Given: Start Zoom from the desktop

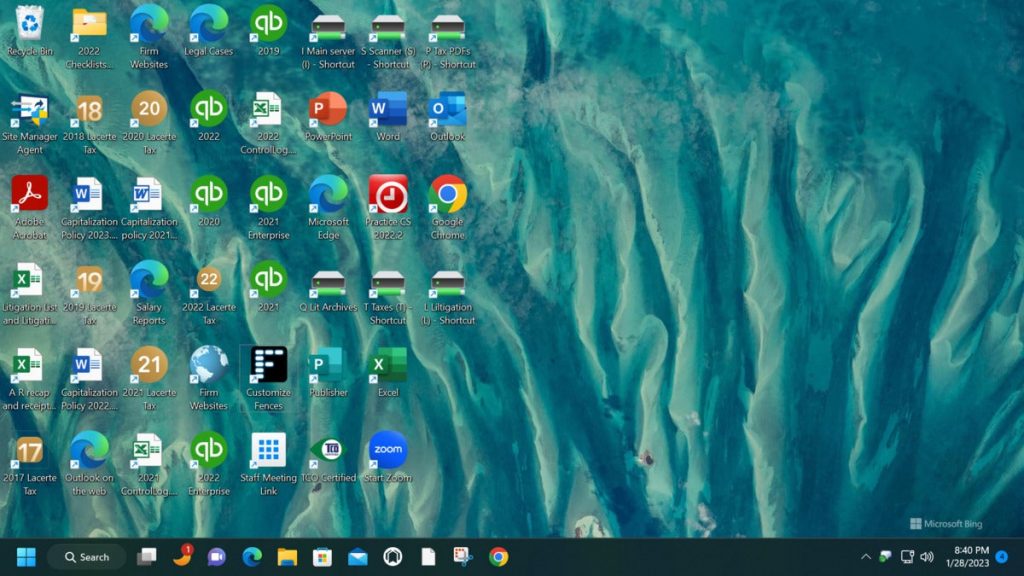Looking at the screenshot, I should click(387, 449).
